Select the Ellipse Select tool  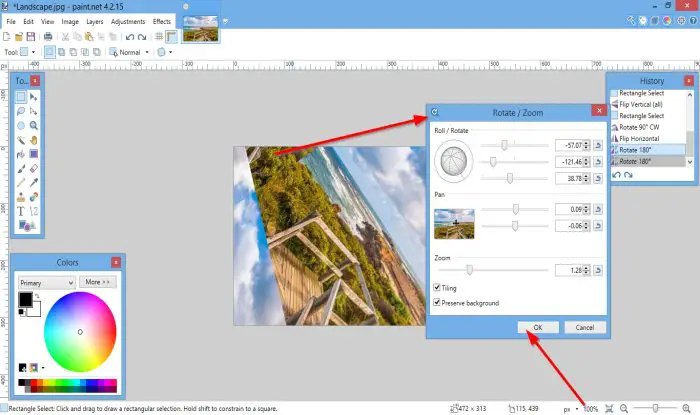pos(21,125)
